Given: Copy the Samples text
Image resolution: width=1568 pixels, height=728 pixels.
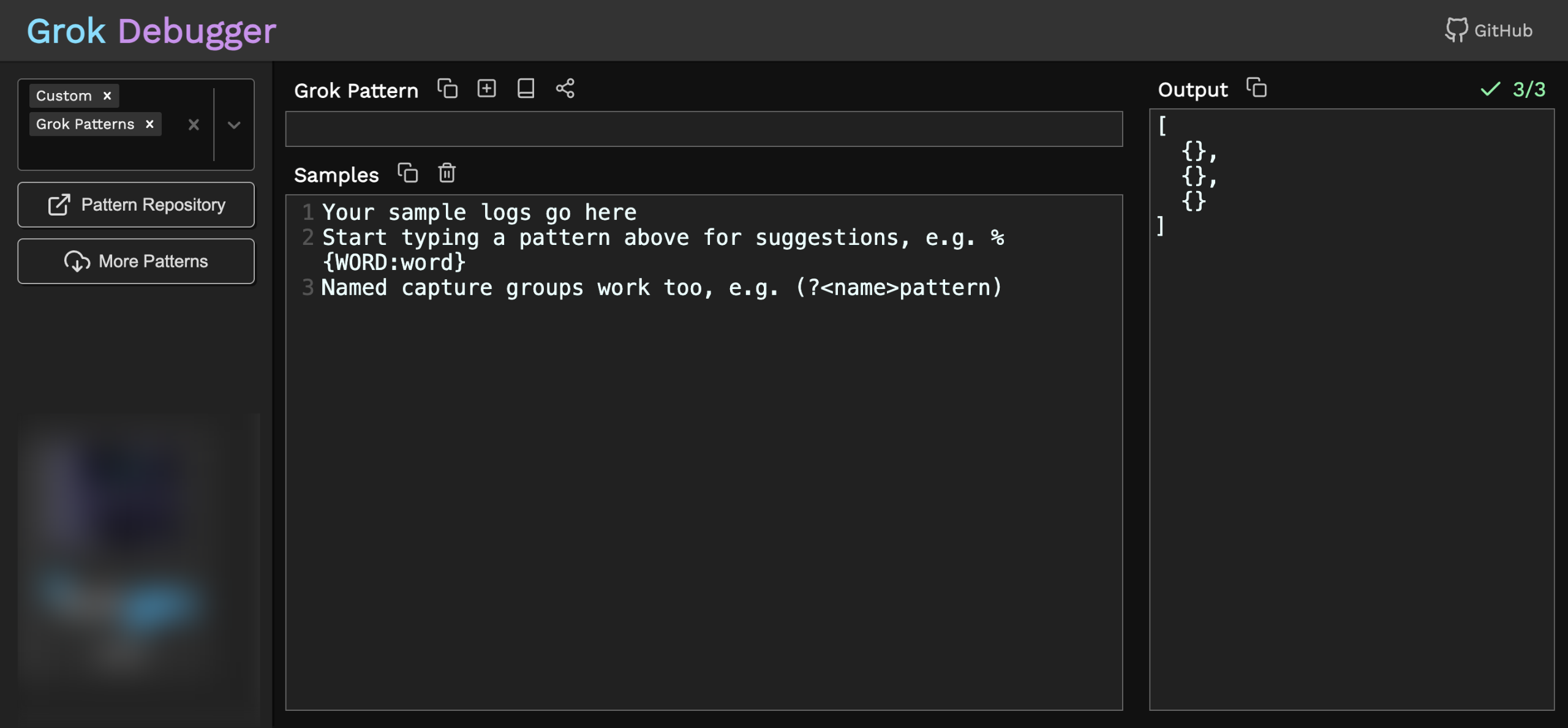Looking at the screenshot, I should [408, 173].
